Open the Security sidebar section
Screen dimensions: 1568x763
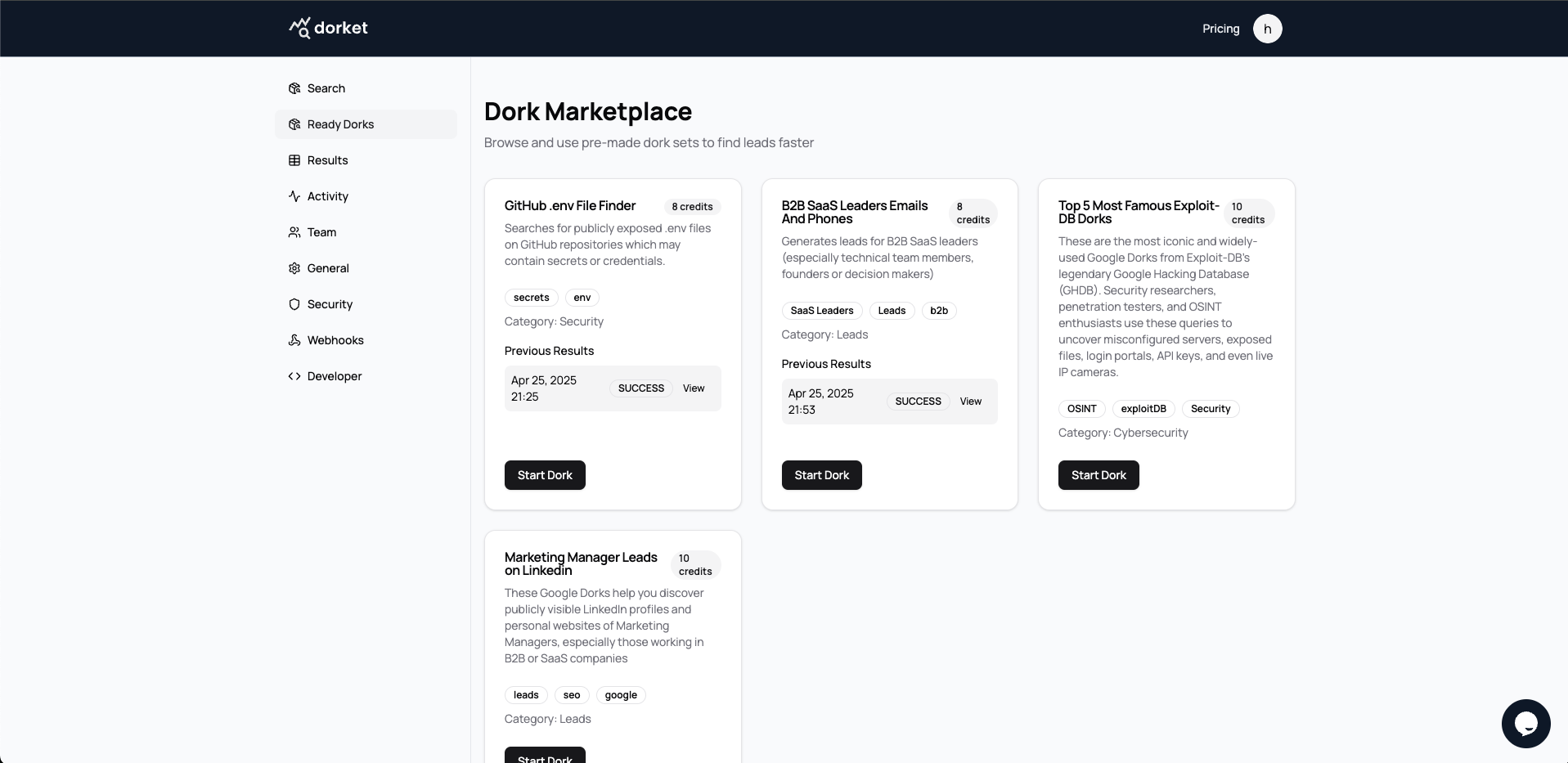(x=366, y=304)
